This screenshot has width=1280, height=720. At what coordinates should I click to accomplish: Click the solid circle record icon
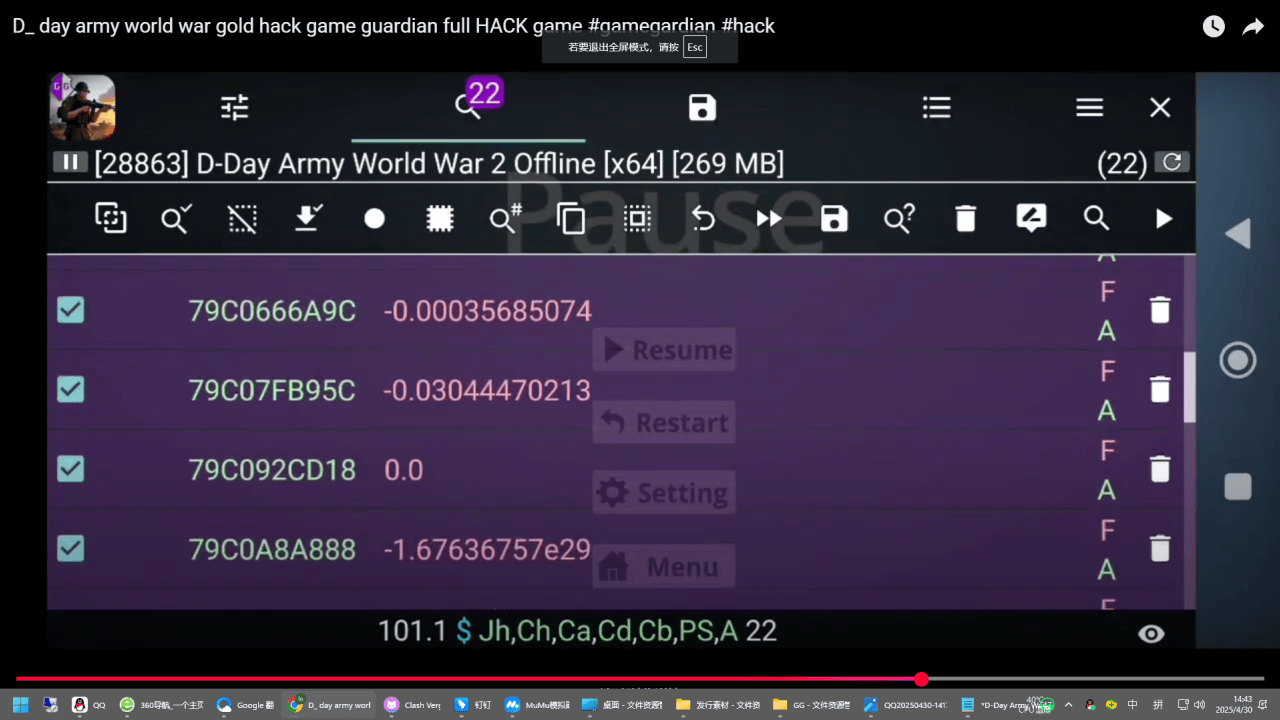374,218
